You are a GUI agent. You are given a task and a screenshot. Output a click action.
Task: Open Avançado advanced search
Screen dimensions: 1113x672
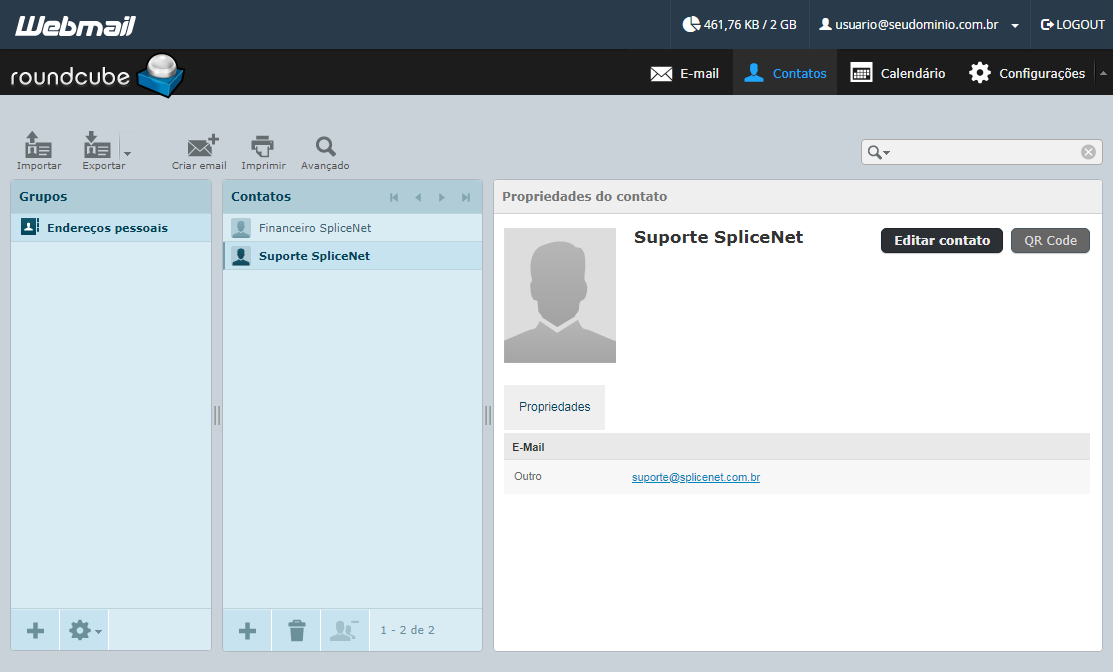325,150
